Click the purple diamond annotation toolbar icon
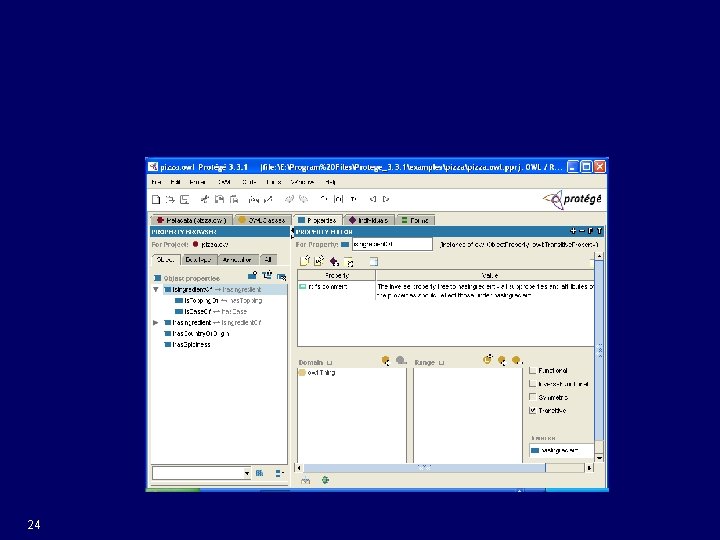Image resolution: width=720 pixels, height=540 pixels. 334,262
